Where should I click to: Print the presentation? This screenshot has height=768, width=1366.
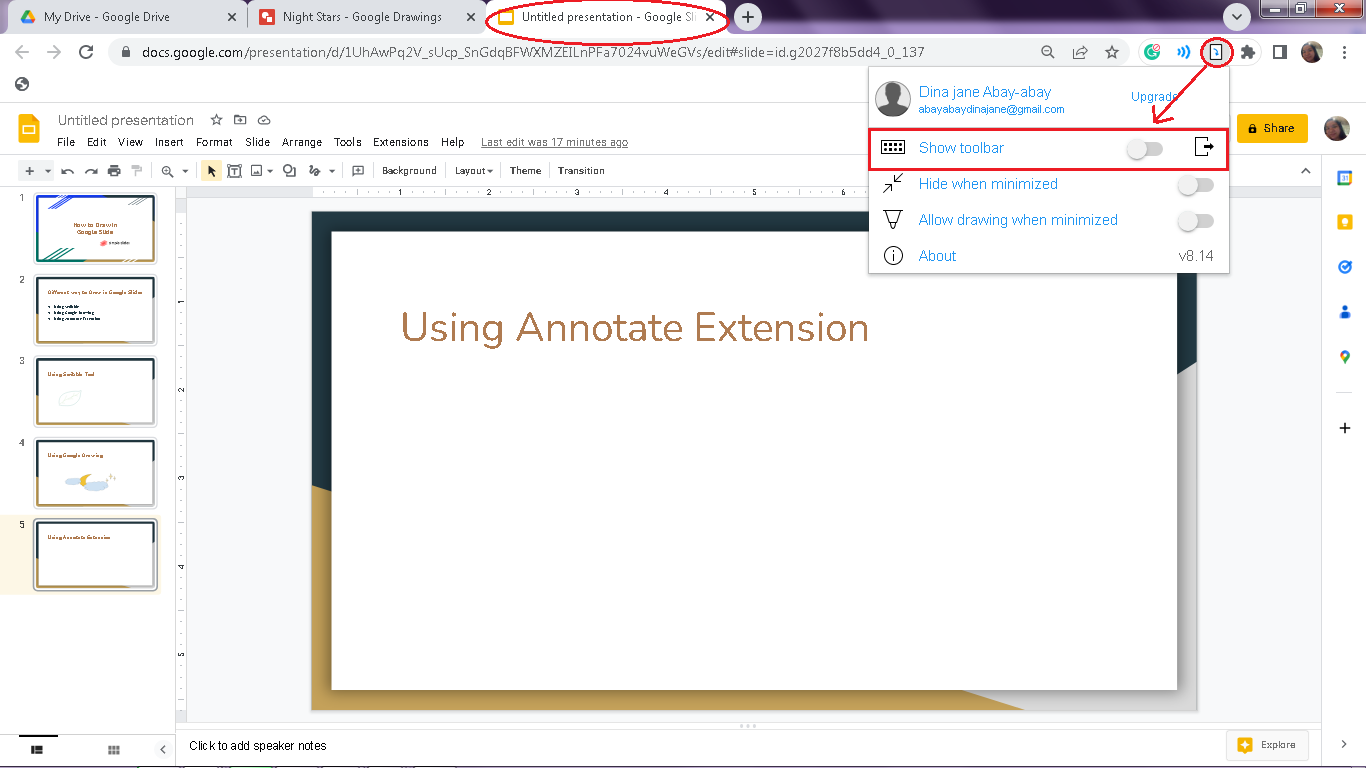click(x=114, y=171)
